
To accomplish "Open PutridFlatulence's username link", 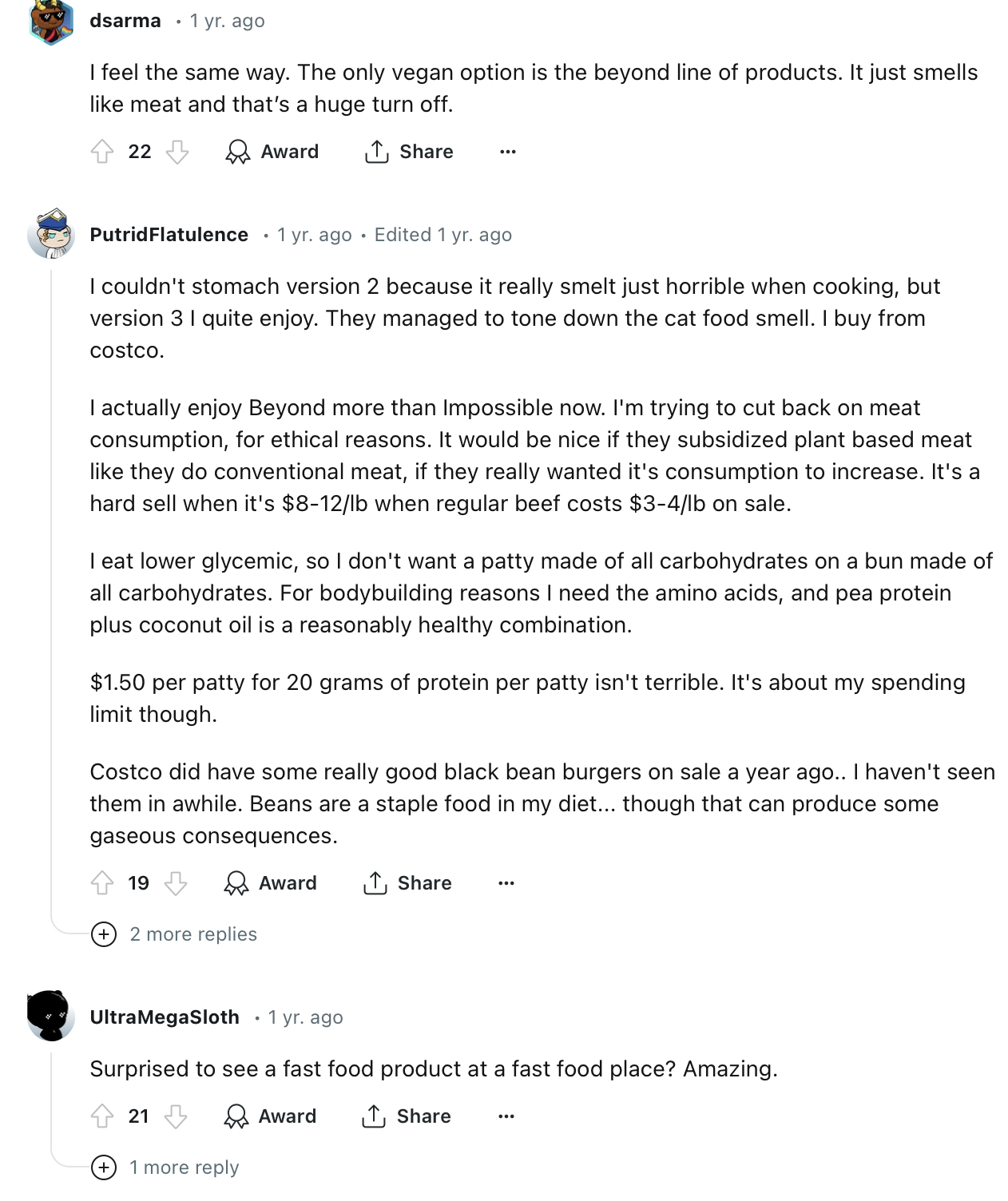I will point(169,235).
